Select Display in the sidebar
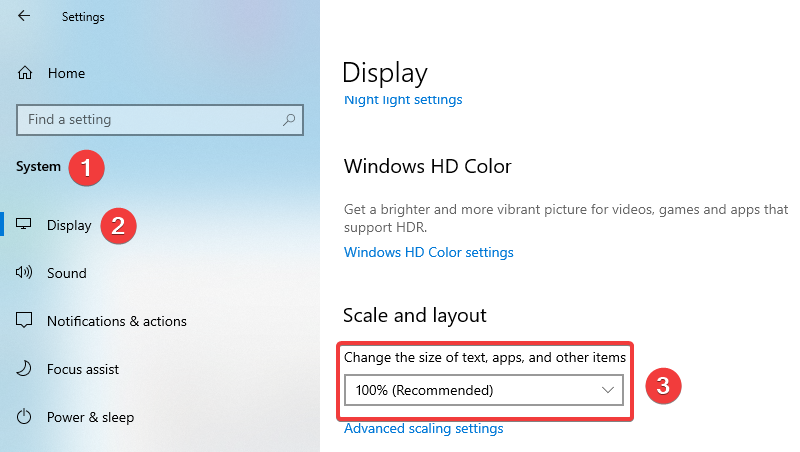 (x=69, y=225)
